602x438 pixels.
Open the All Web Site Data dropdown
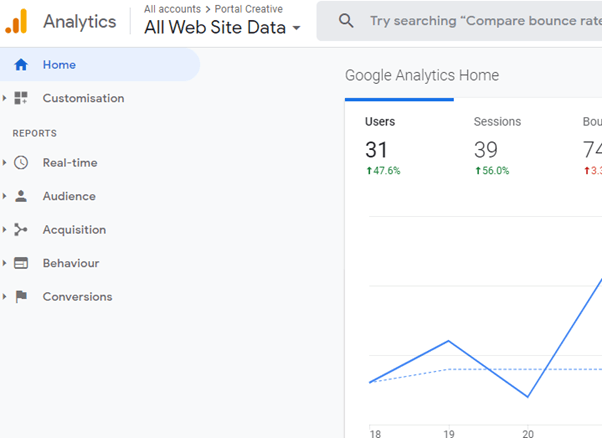pos(222,27)
